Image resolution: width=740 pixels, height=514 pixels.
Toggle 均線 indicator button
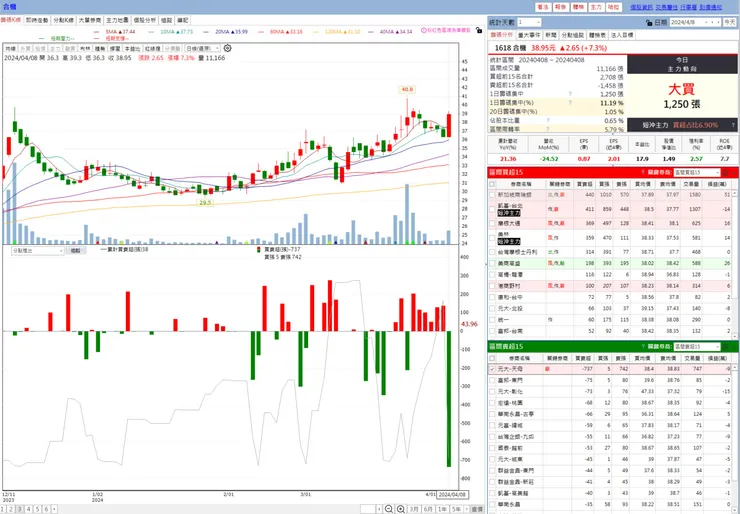pyautogui.click(x=10, y=48)
